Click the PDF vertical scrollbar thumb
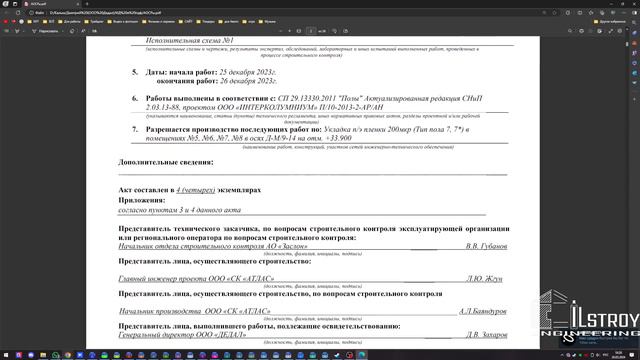Viewport: 640px width, 360px height. click(627, 43)
